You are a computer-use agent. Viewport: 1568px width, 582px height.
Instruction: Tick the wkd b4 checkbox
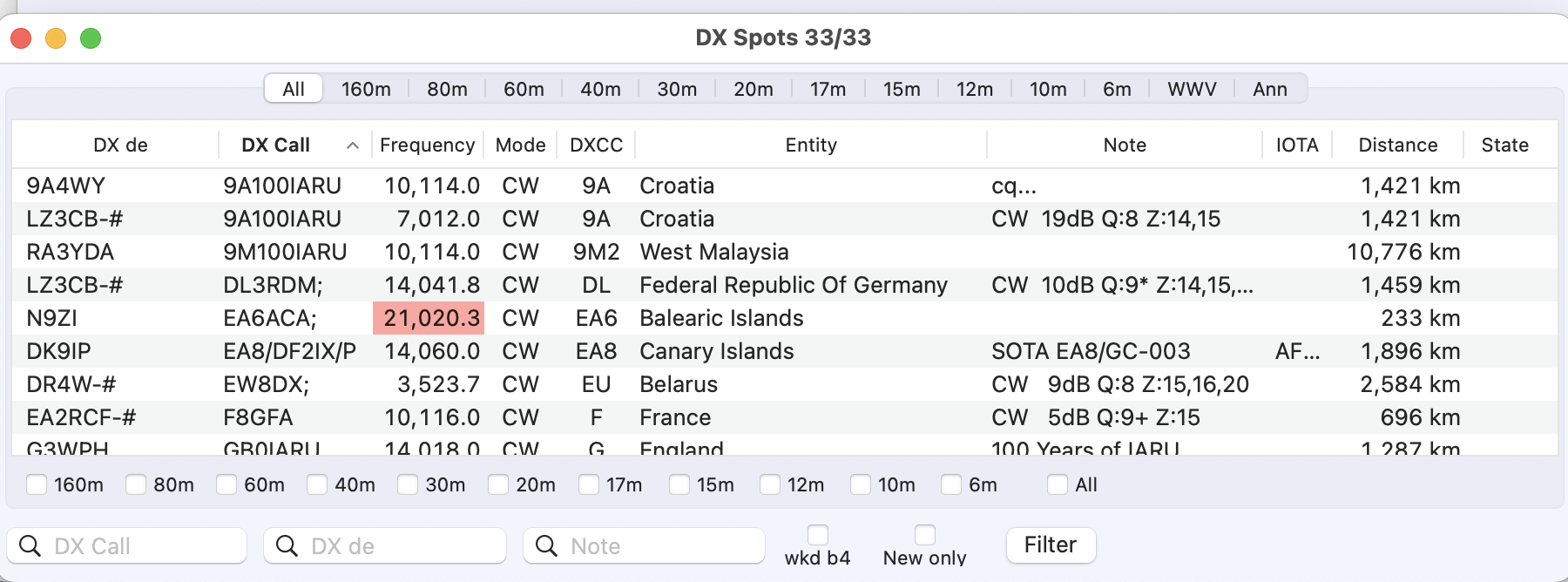(818, 535)
